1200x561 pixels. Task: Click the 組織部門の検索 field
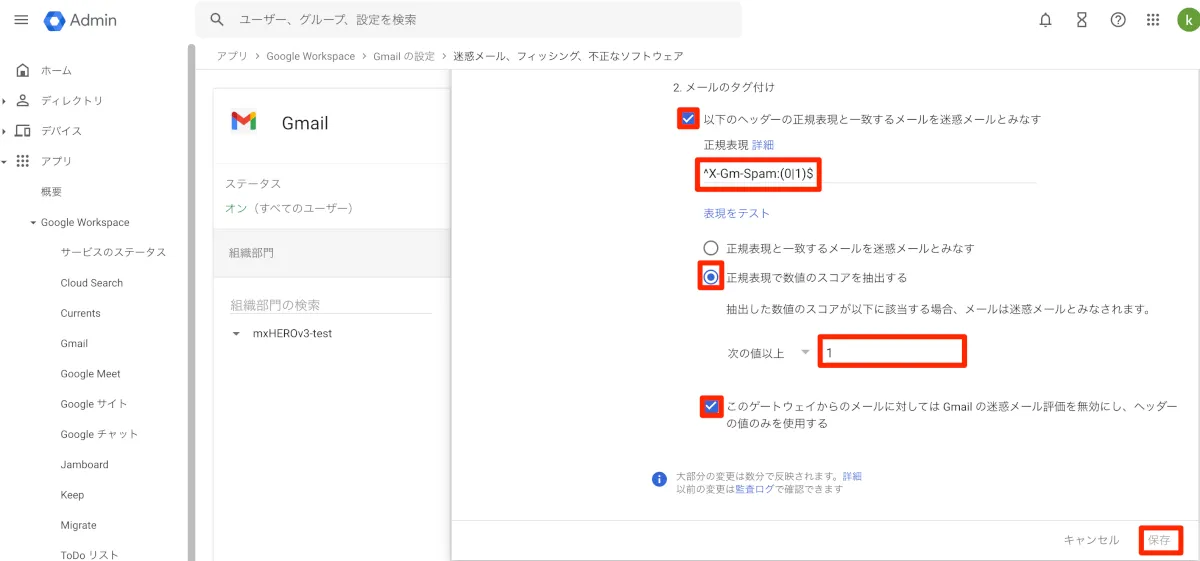331,305
